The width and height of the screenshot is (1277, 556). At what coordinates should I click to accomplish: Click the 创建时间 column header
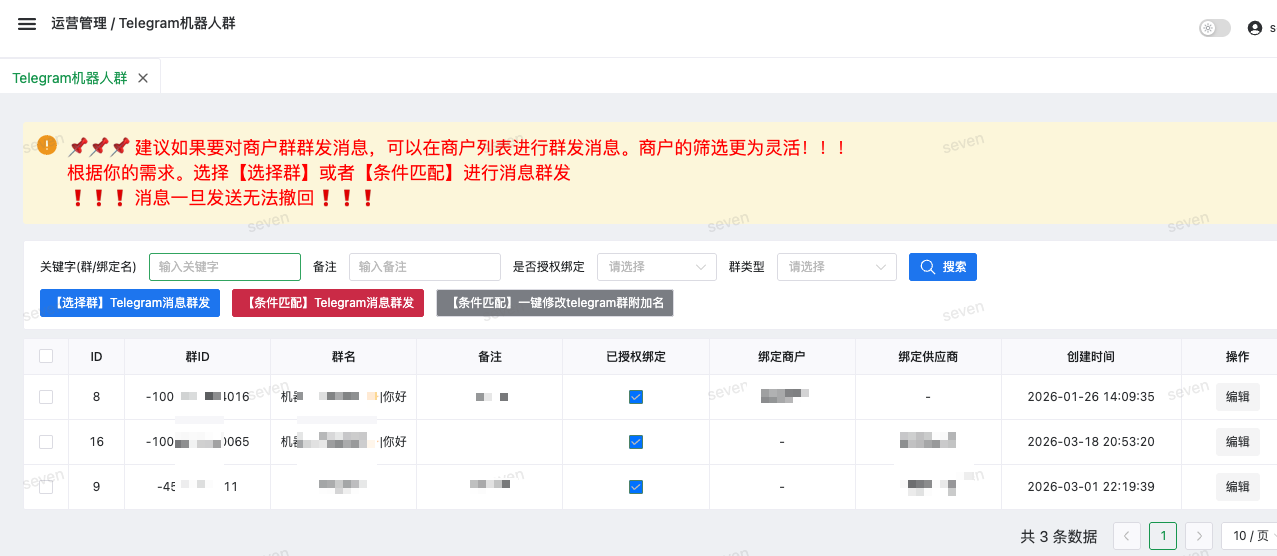1091,357
